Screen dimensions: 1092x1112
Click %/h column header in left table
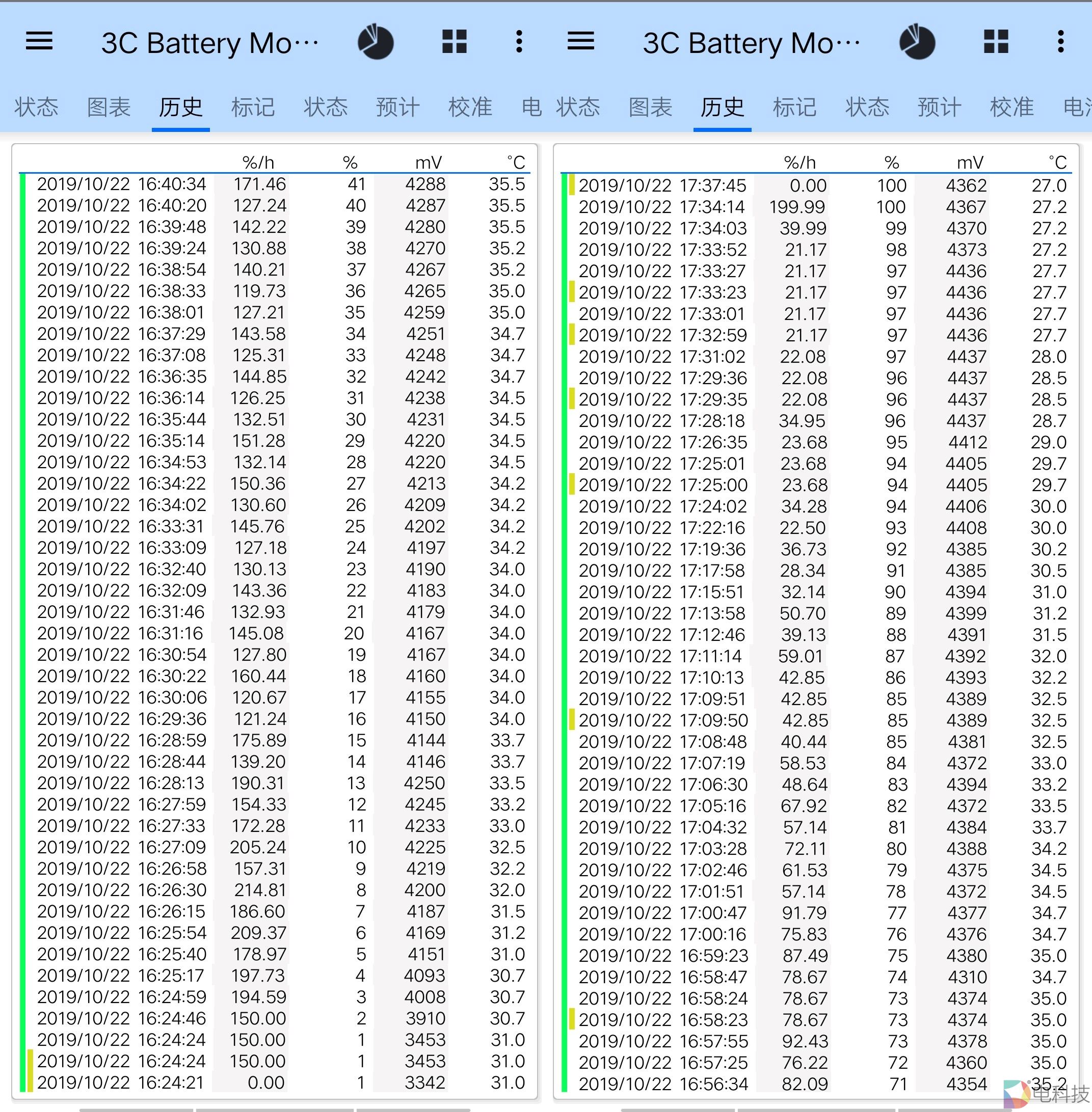pos(258,163)
